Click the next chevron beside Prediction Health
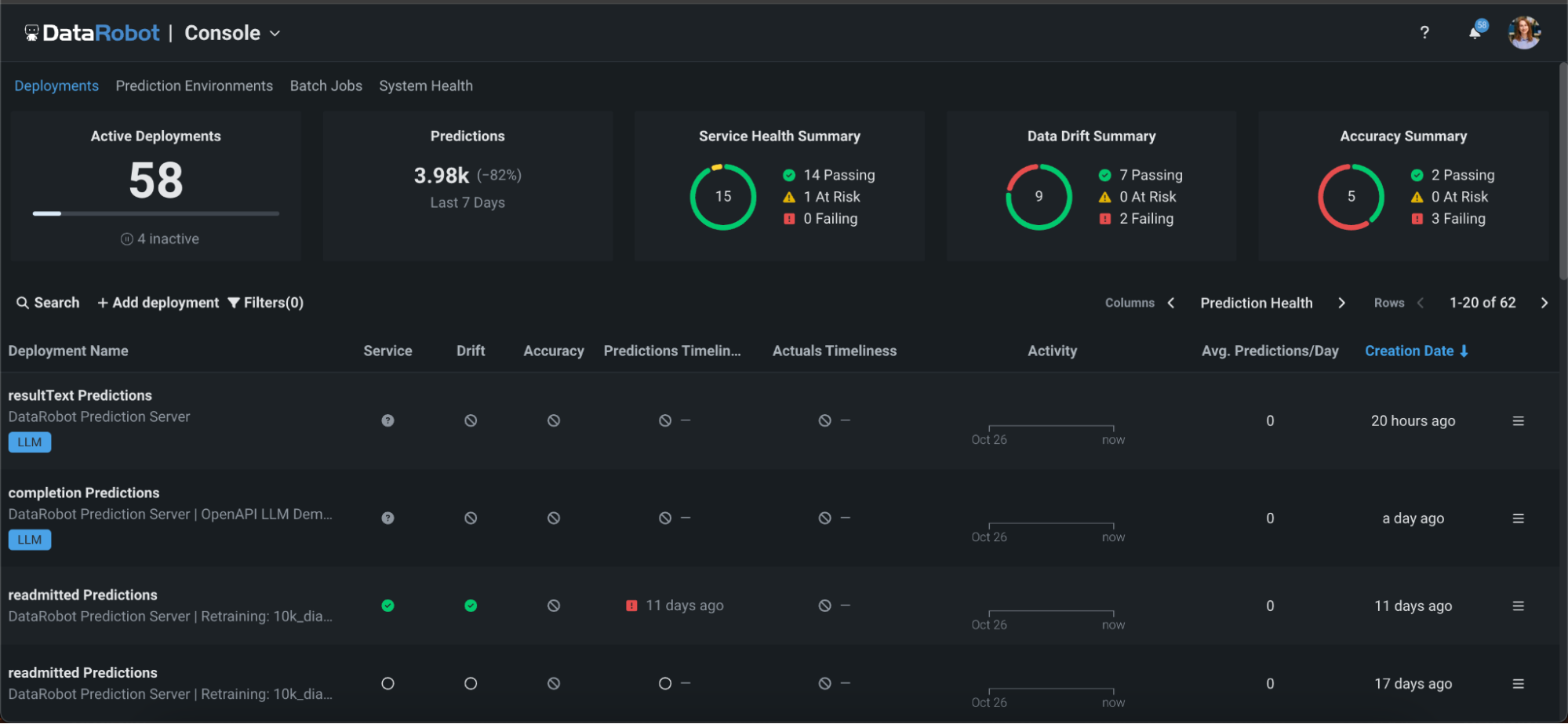This screenshot has width=1568, height=724. point(1342,303)
